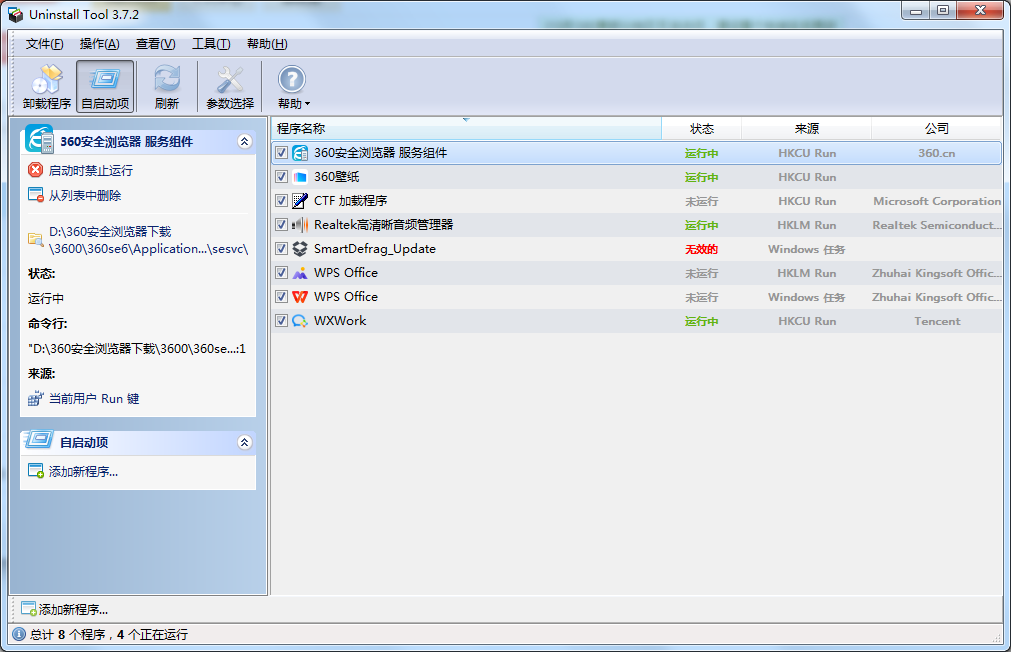This screenshot has height=652, width=1011.
Task: Collapse the 360安全浏览器 服务组件 details panel
Action: 244,141
